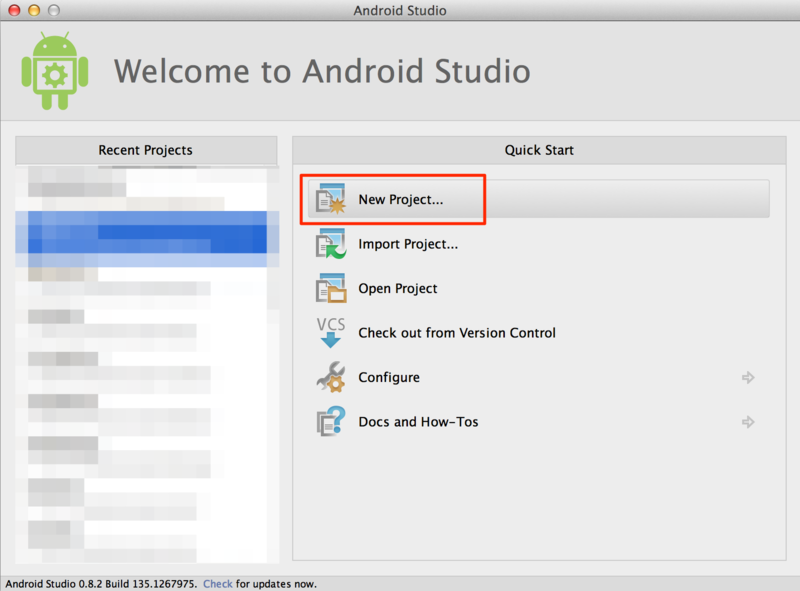The height and width of the screenshot is (591, 800).
Task: Choose Check out from Version Control
Action: (x=457, y=333)
